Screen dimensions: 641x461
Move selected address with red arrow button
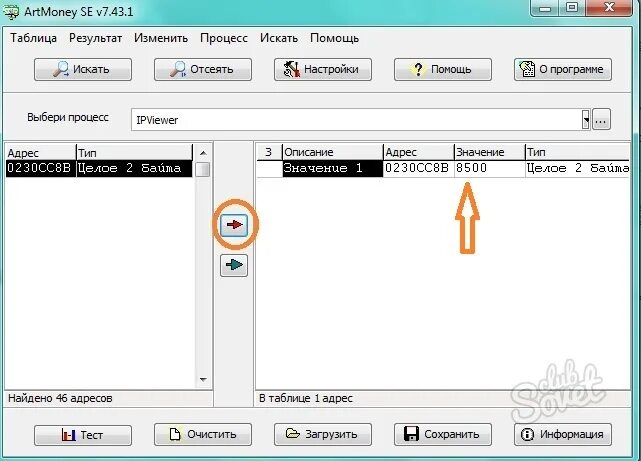tap(234, 225)
